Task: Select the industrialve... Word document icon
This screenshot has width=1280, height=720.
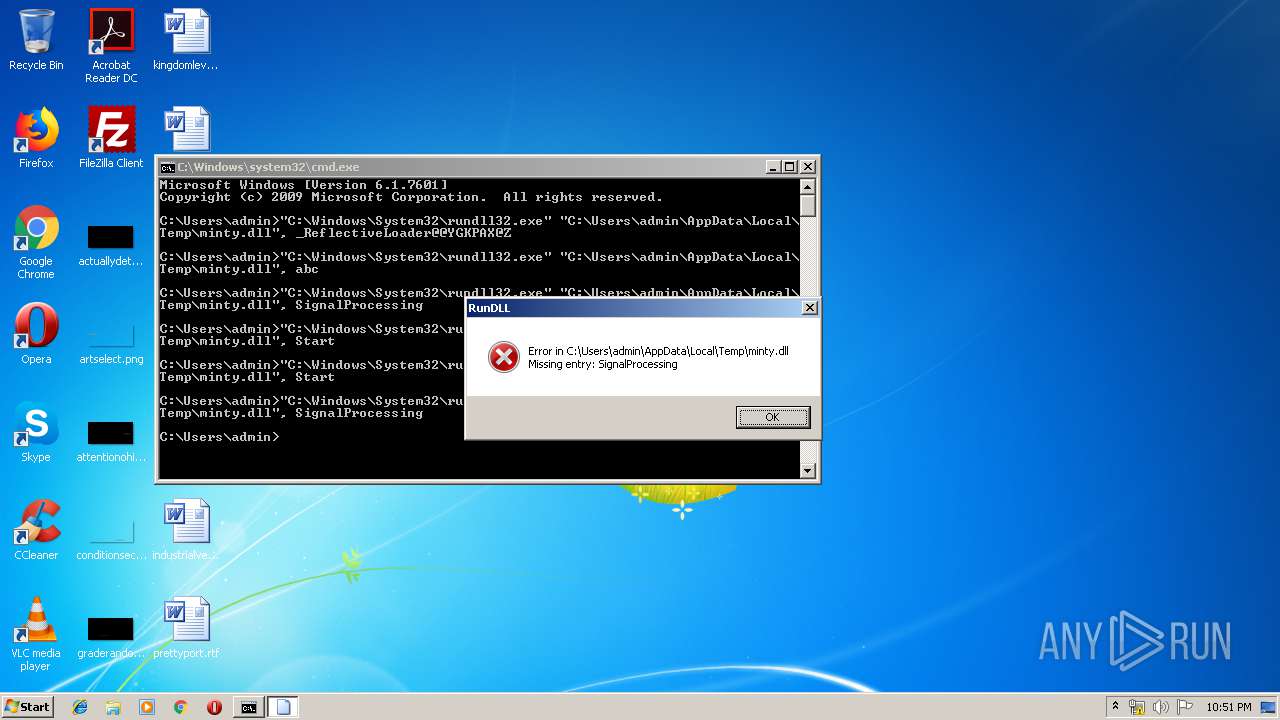Action: pos(186,530)
